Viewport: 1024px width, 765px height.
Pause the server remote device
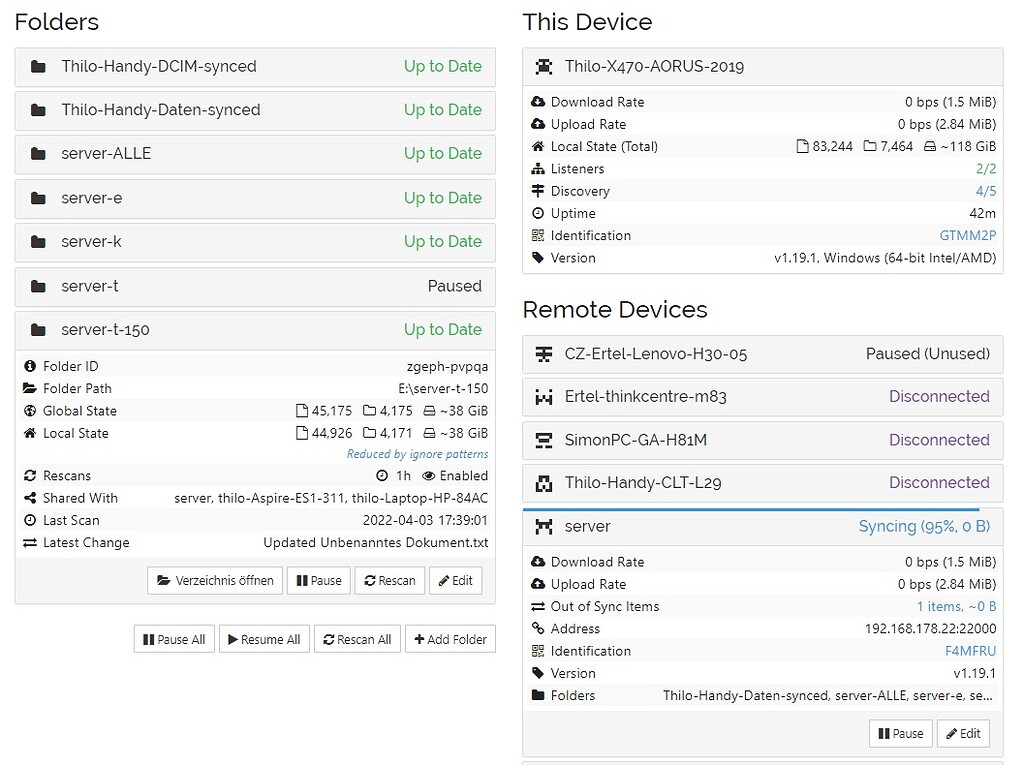(x=899, y=733)
